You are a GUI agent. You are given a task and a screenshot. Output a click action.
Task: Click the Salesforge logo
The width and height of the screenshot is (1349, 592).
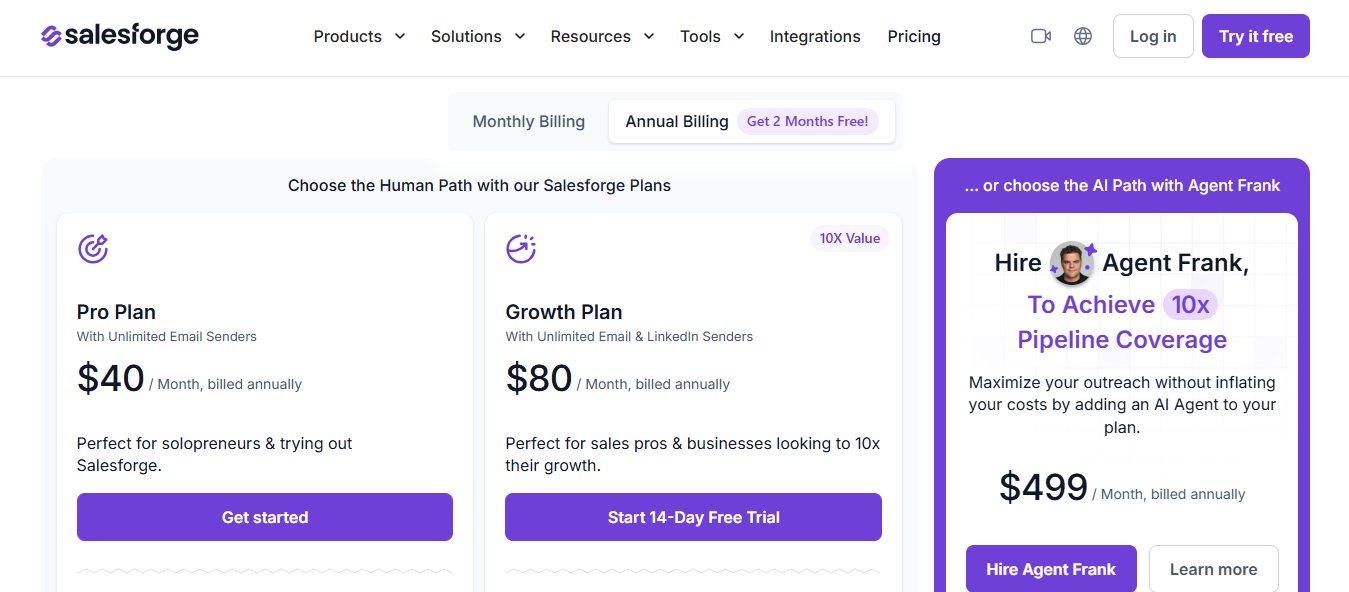118,35
